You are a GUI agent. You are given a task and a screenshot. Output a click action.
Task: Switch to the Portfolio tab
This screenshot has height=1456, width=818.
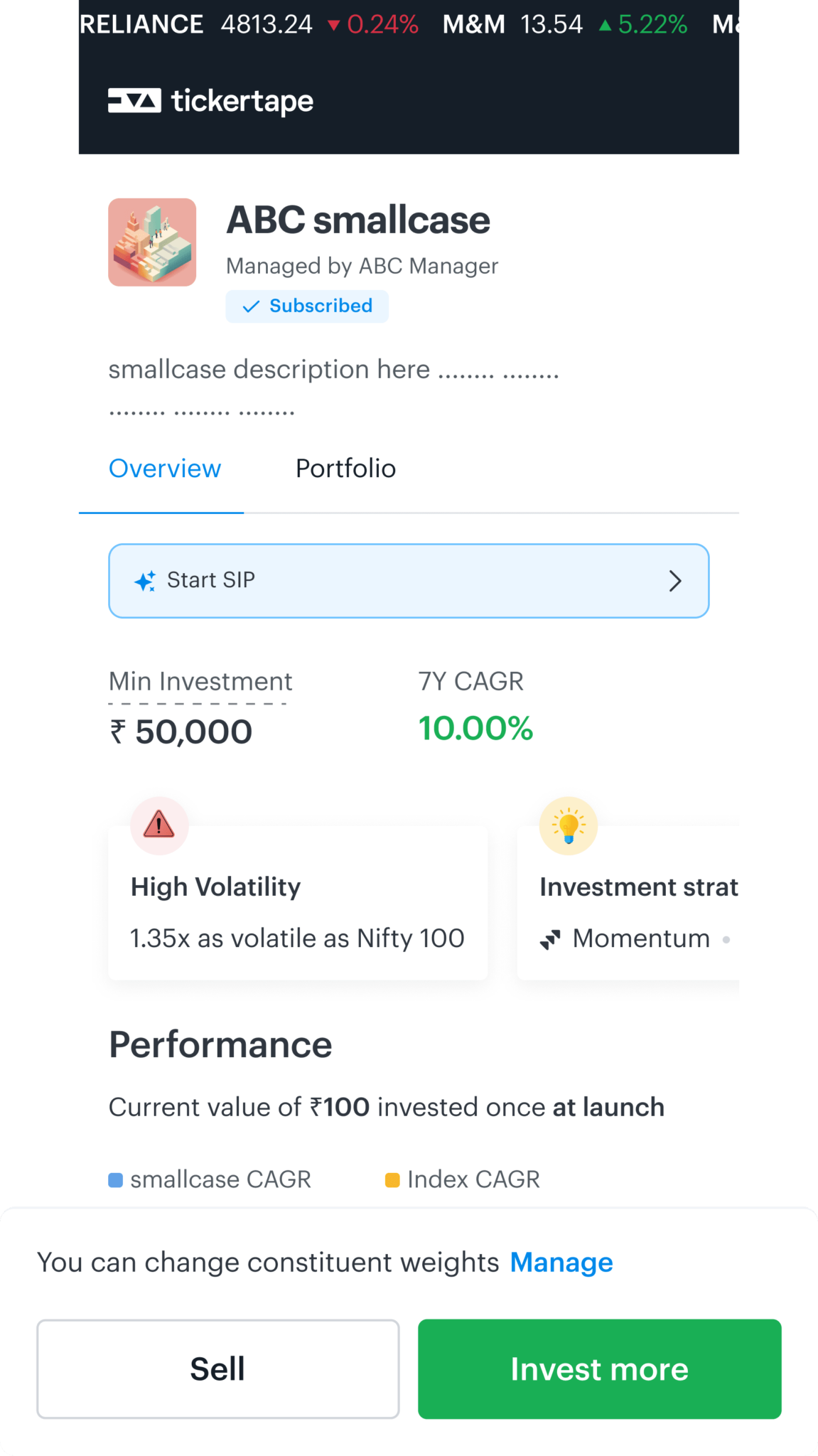point(345,468)
